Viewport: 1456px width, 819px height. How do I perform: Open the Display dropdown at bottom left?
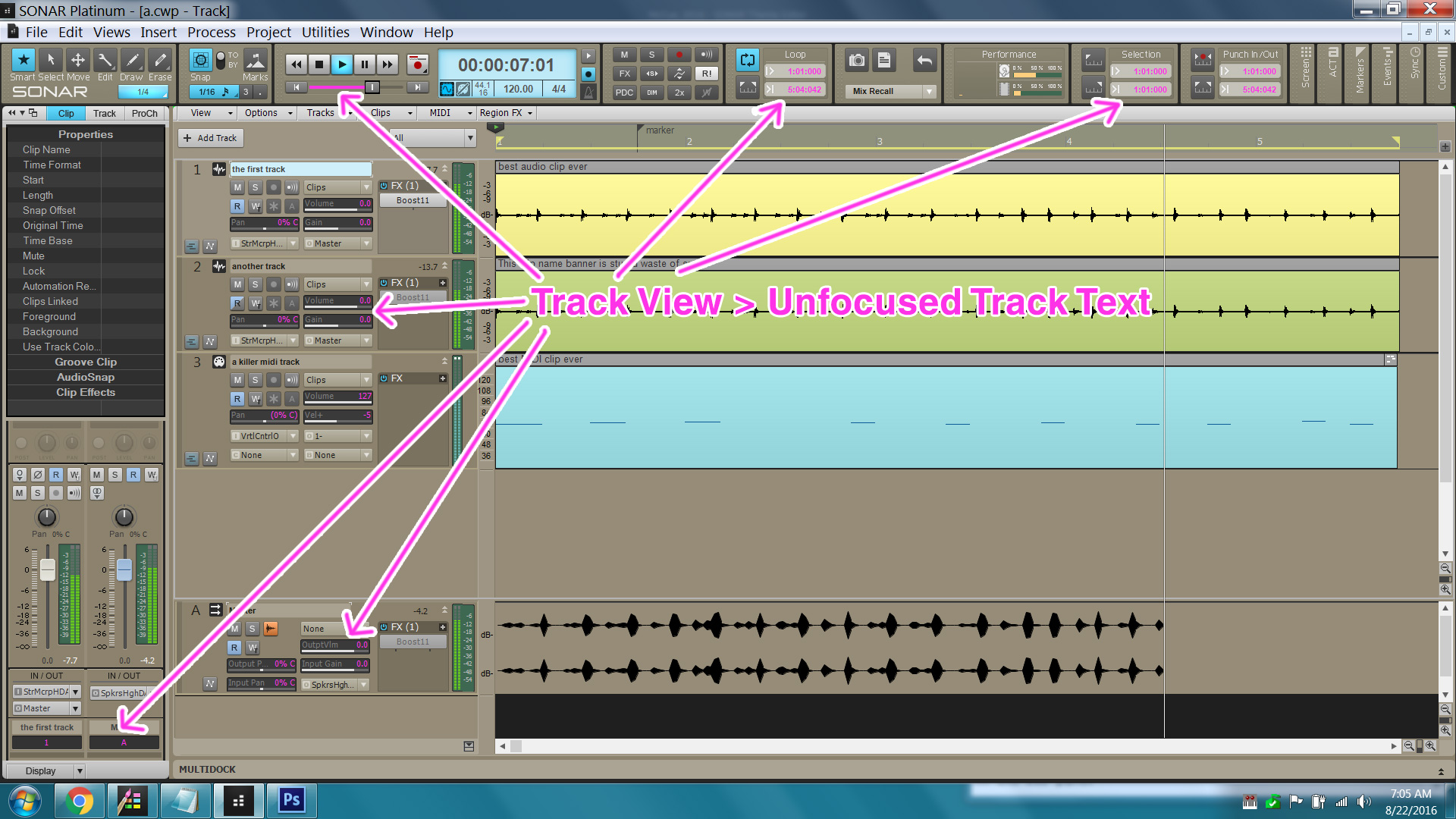[79, 771]
